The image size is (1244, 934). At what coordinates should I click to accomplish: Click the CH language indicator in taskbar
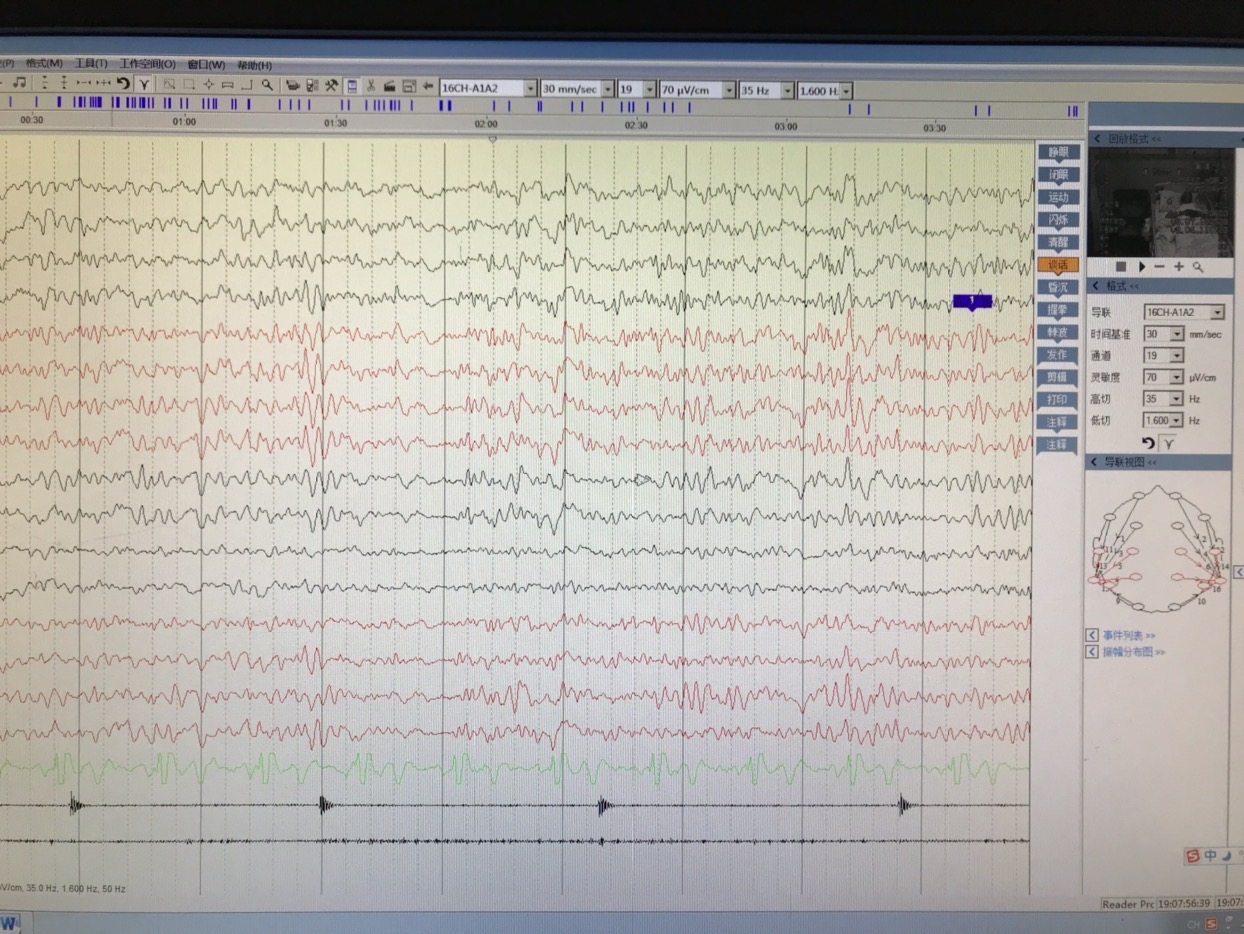tap(1193, 924)
